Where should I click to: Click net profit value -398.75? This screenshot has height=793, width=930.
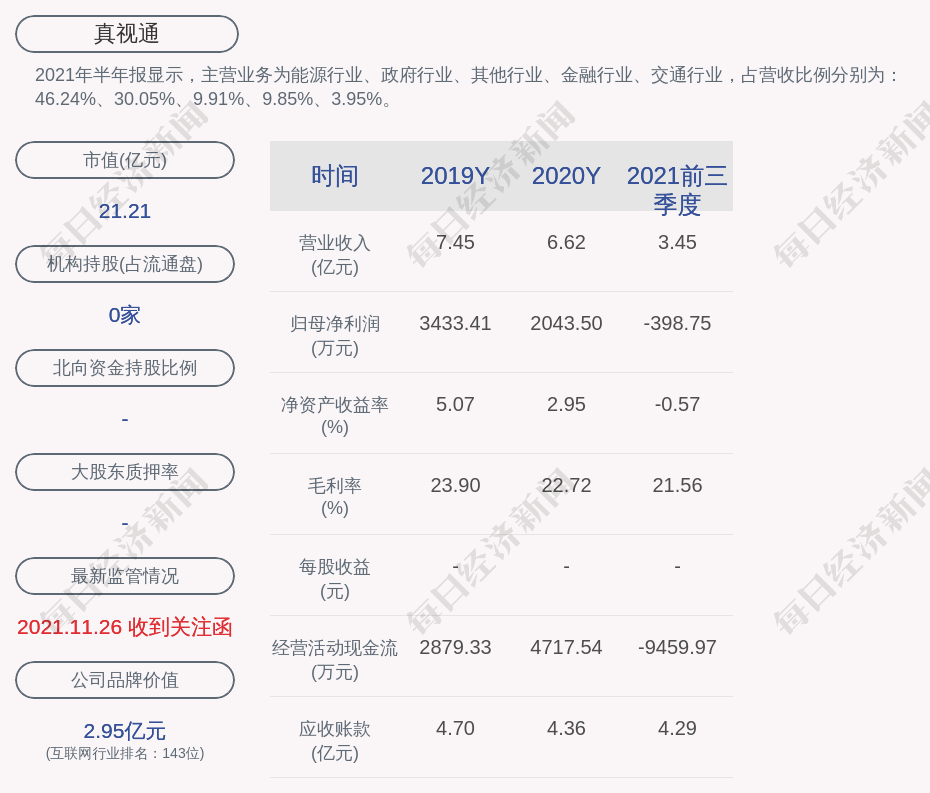coord(677,323)
